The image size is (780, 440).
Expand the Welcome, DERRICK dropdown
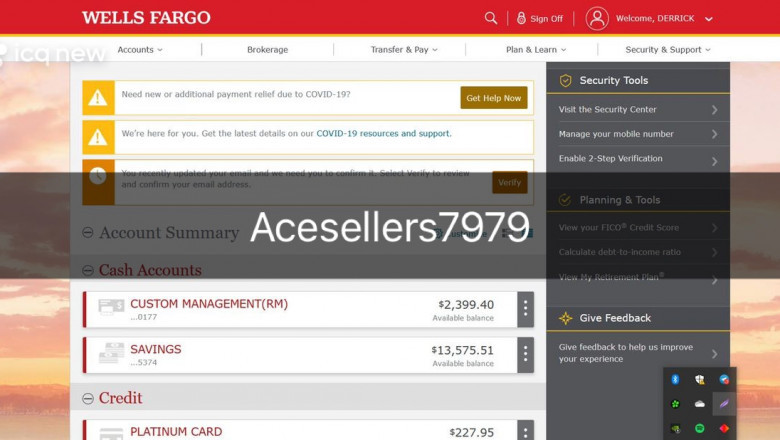pos(708,19)
